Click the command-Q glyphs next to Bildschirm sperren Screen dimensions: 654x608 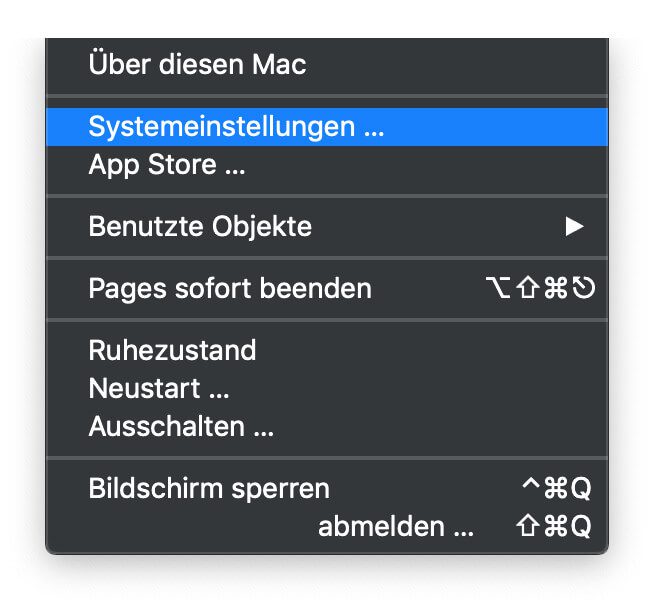click(567, 489)
